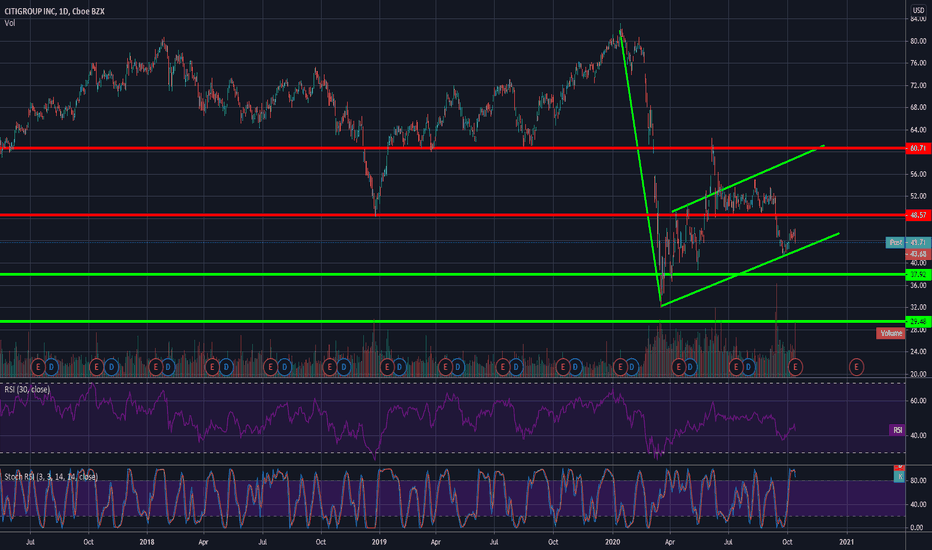
Task: Select the dividend D marker at start of 2019
Action: (399, 367)
